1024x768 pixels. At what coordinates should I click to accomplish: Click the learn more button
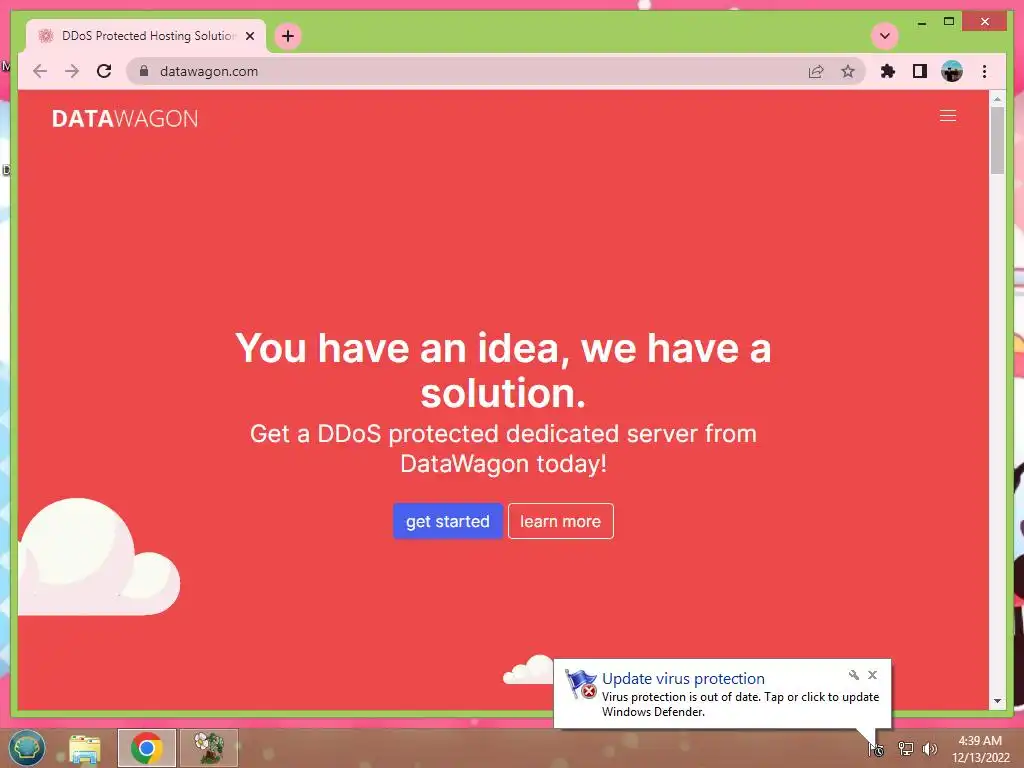[x=560, y=521]
